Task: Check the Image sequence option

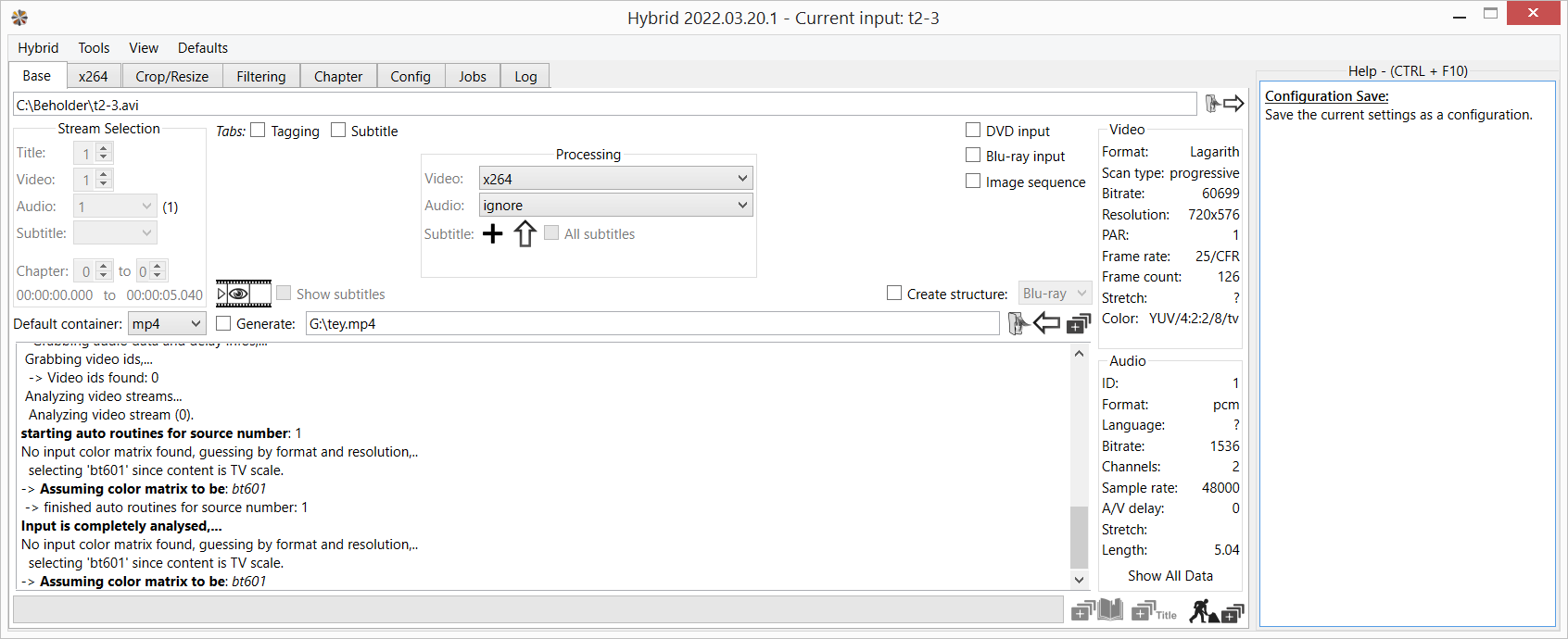Action: point(973,182)
